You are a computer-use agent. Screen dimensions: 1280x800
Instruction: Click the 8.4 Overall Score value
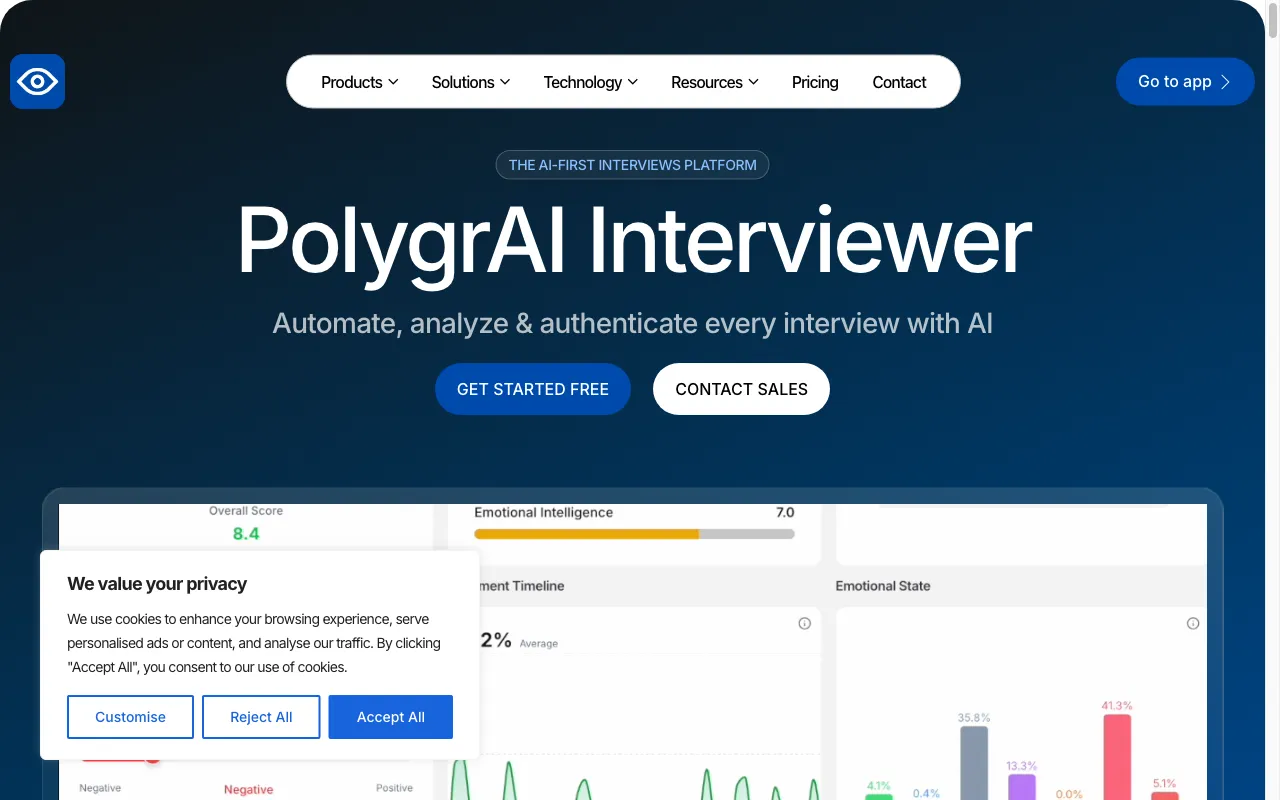tap(246, 534)
